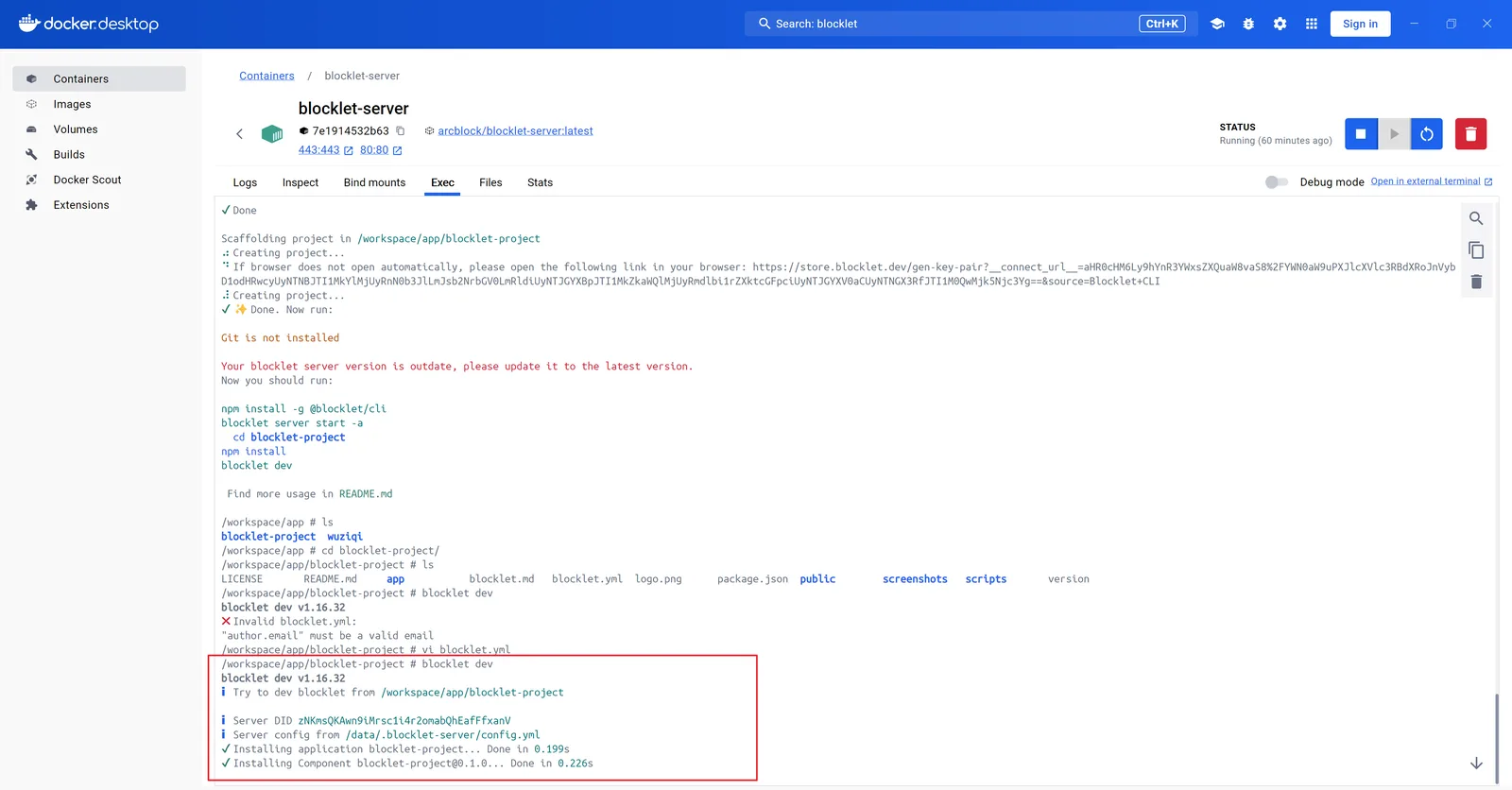1512x790 pixels.
Task: Toggle the Debug mode switch
Action: pyautogui.click(x=1277, y=182)
